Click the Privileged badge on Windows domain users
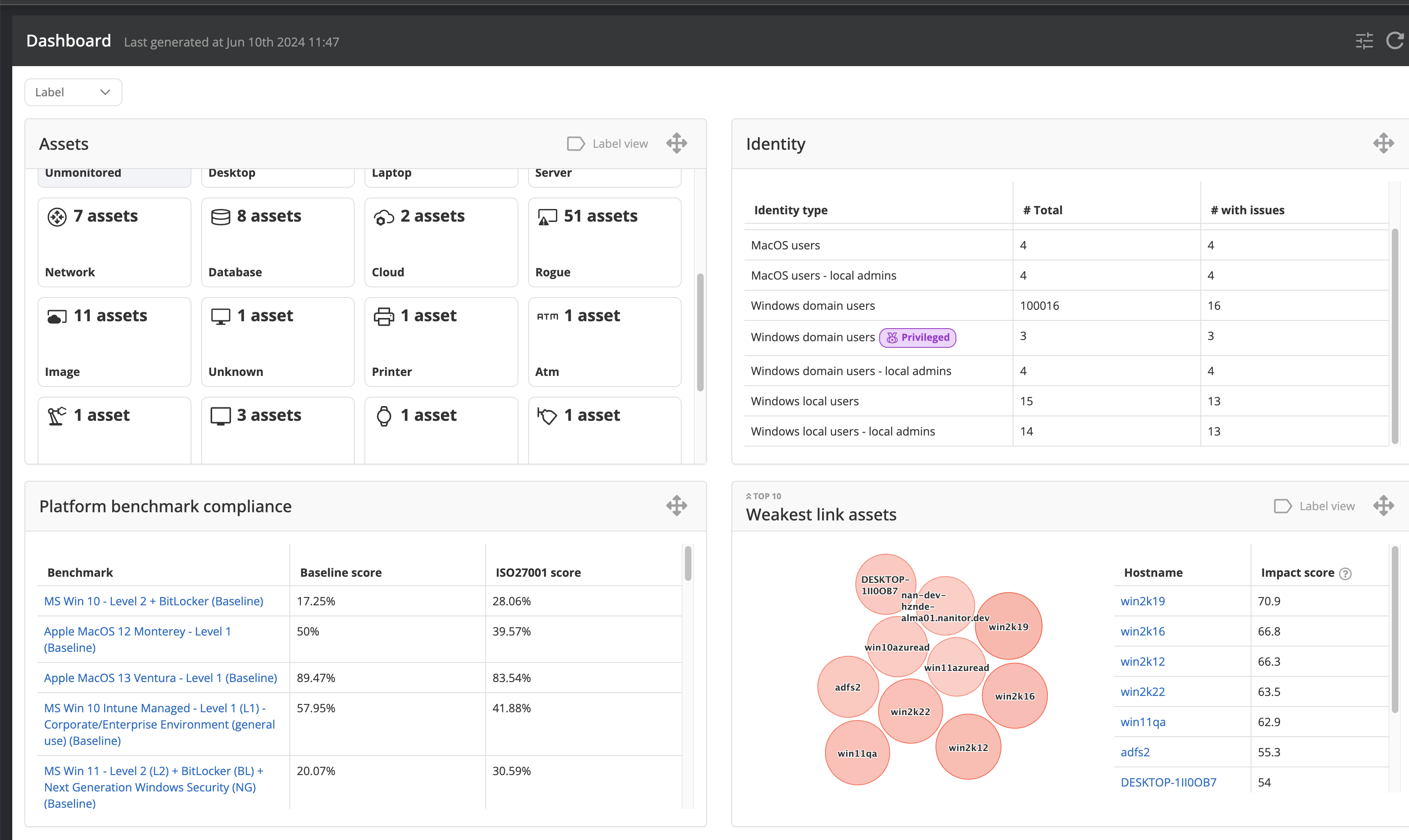Viewport: 1409px width, 840px height. (917, 338)
